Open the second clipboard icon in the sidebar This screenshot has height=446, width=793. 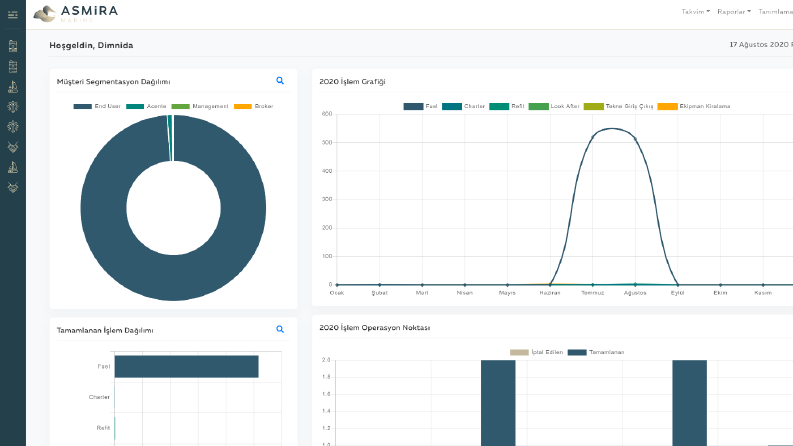pos(13,66)
